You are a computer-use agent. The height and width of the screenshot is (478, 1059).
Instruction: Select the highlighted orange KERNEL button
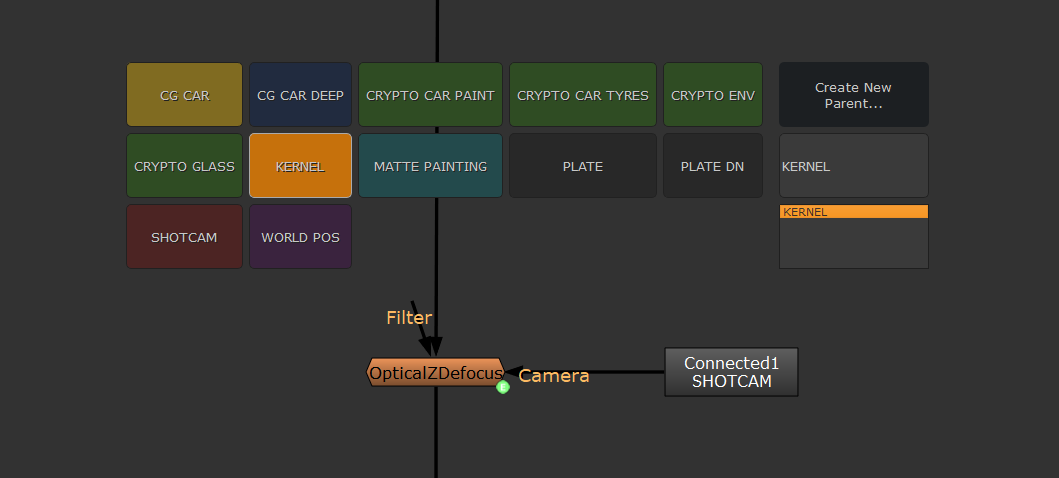(300, 166)
